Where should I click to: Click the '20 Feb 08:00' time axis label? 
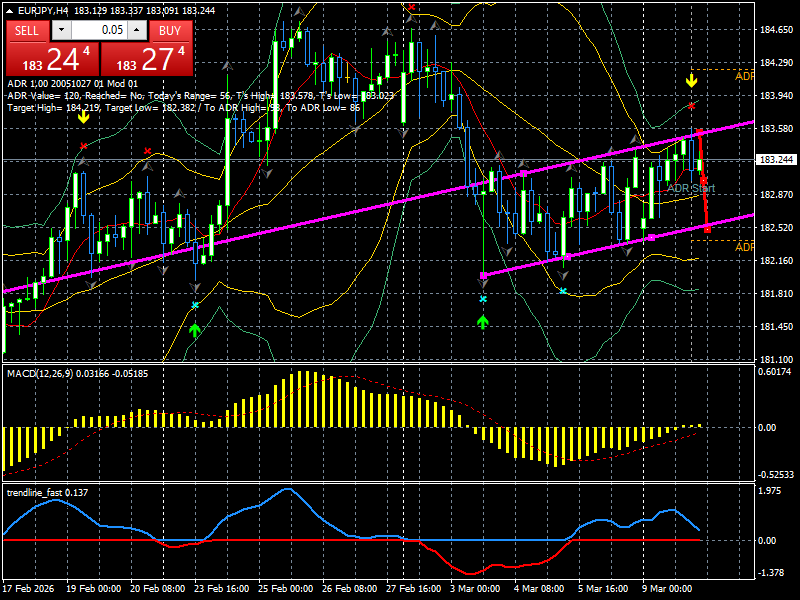pyautogui.click(x=158, y=589)
